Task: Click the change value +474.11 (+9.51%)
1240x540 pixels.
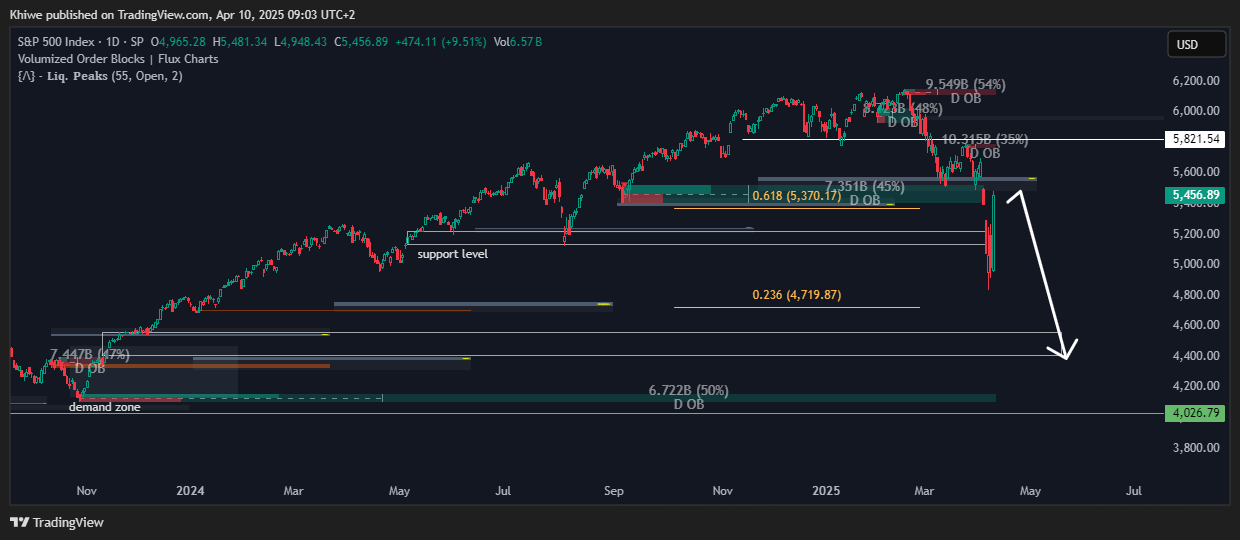Action: pyautogui.click(x=440, y=42)
